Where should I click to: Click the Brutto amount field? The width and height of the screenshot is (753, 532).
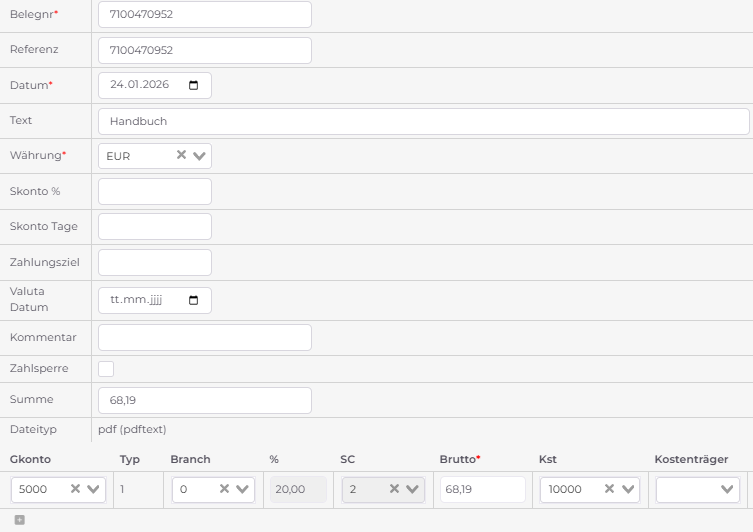pyautogui.click(x=482, y=489)
